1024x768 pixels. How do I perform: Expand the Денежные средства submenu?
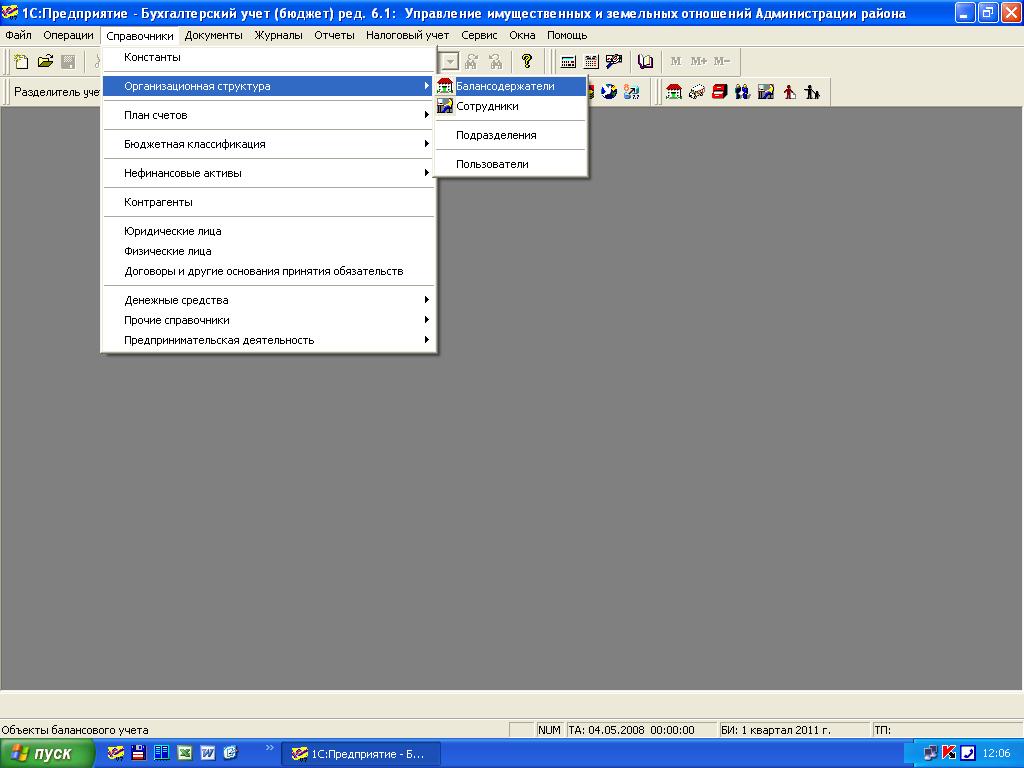coord(268,300)
